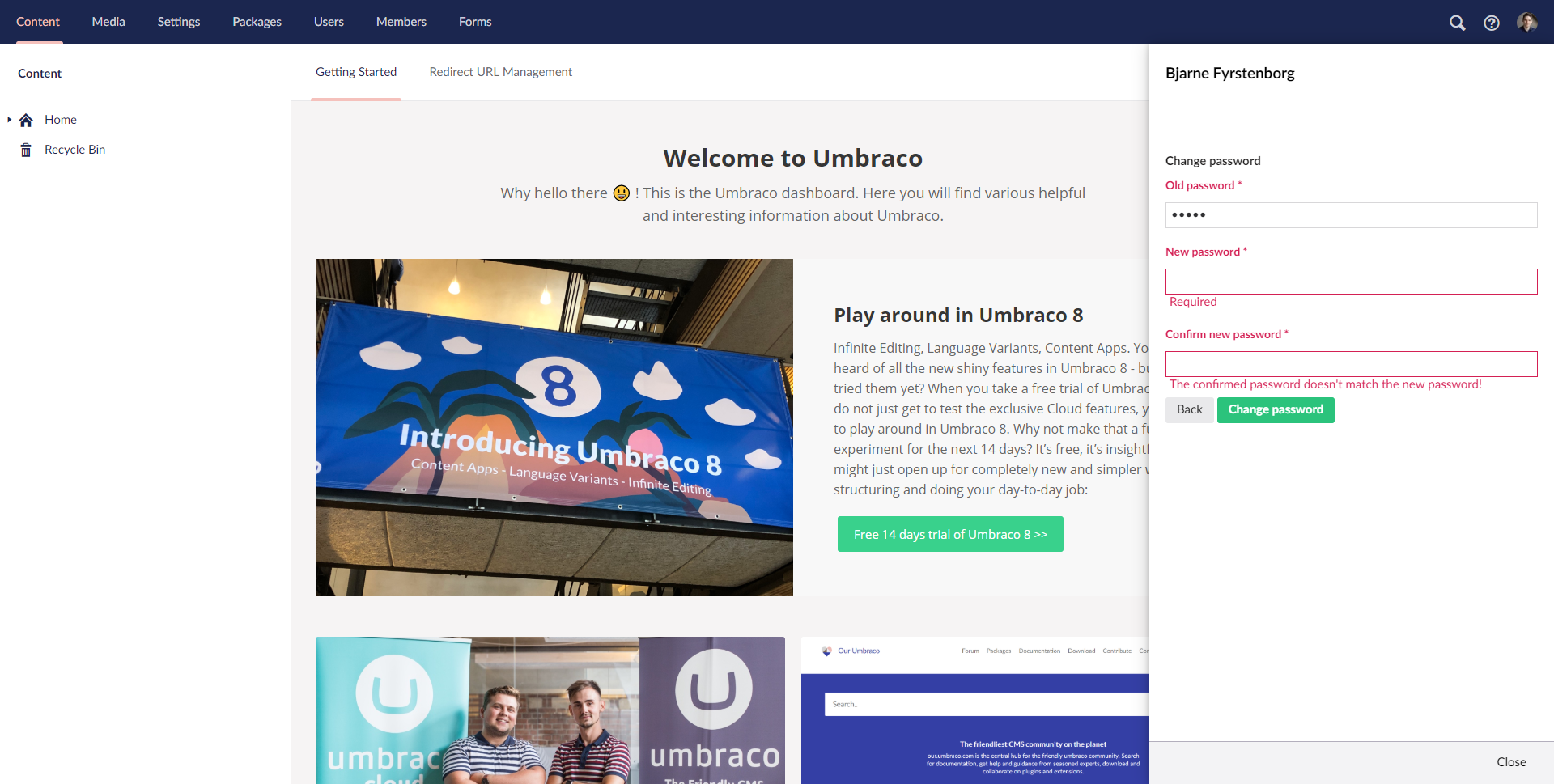Image resolution: width=1554 pixels, height=784 pixels.
Task: Open the Settings section
Action: click(x=178, y=22)
